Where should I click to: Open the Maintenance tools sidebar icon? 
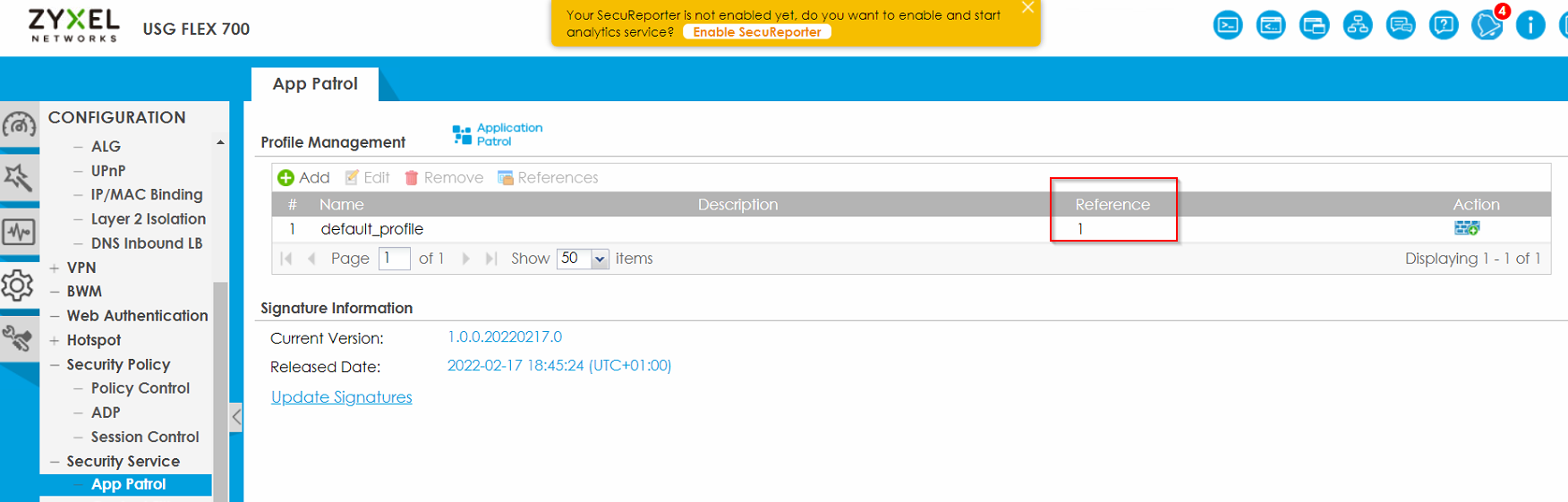19,338
